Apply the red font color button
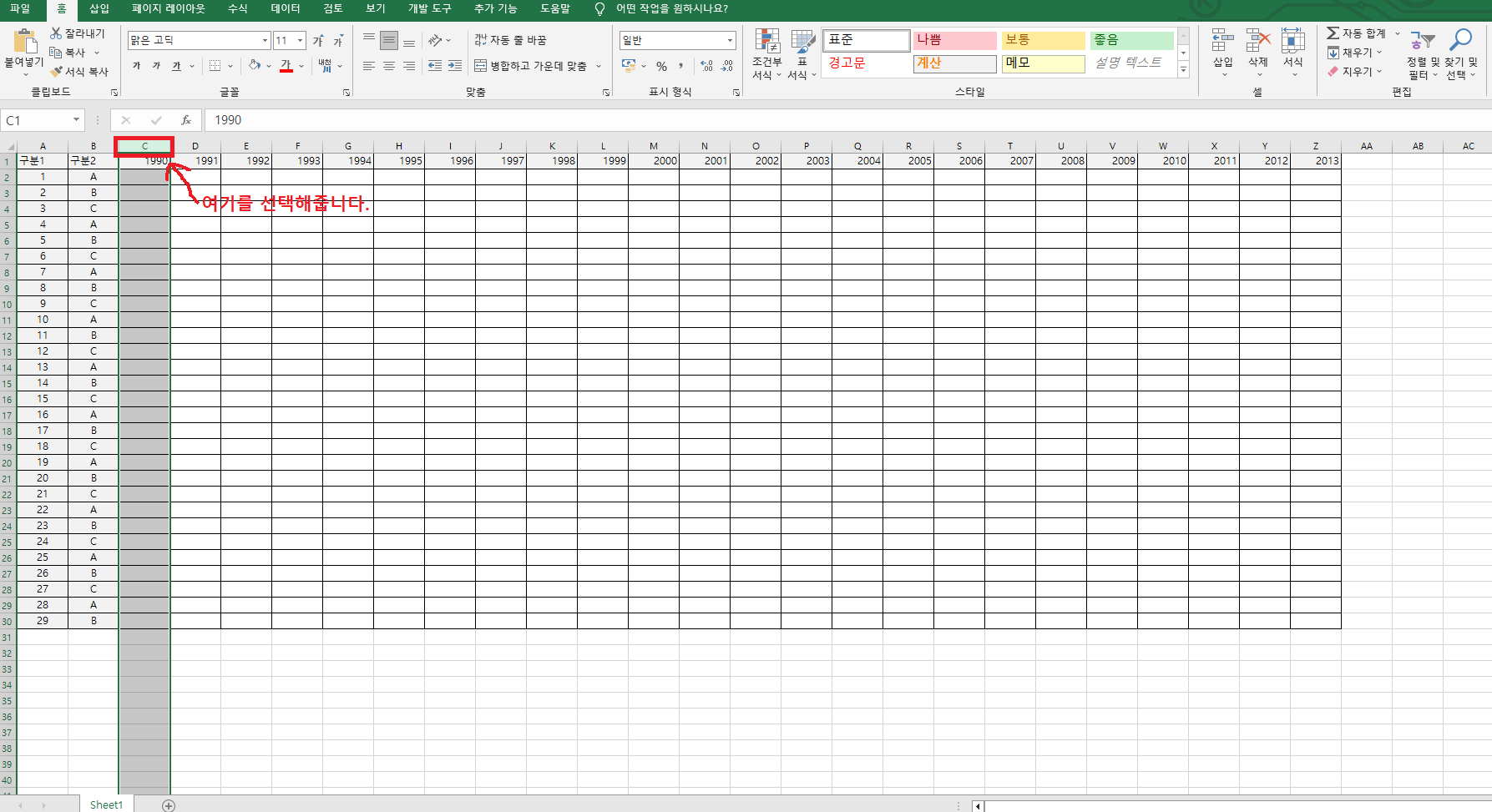 286,66
